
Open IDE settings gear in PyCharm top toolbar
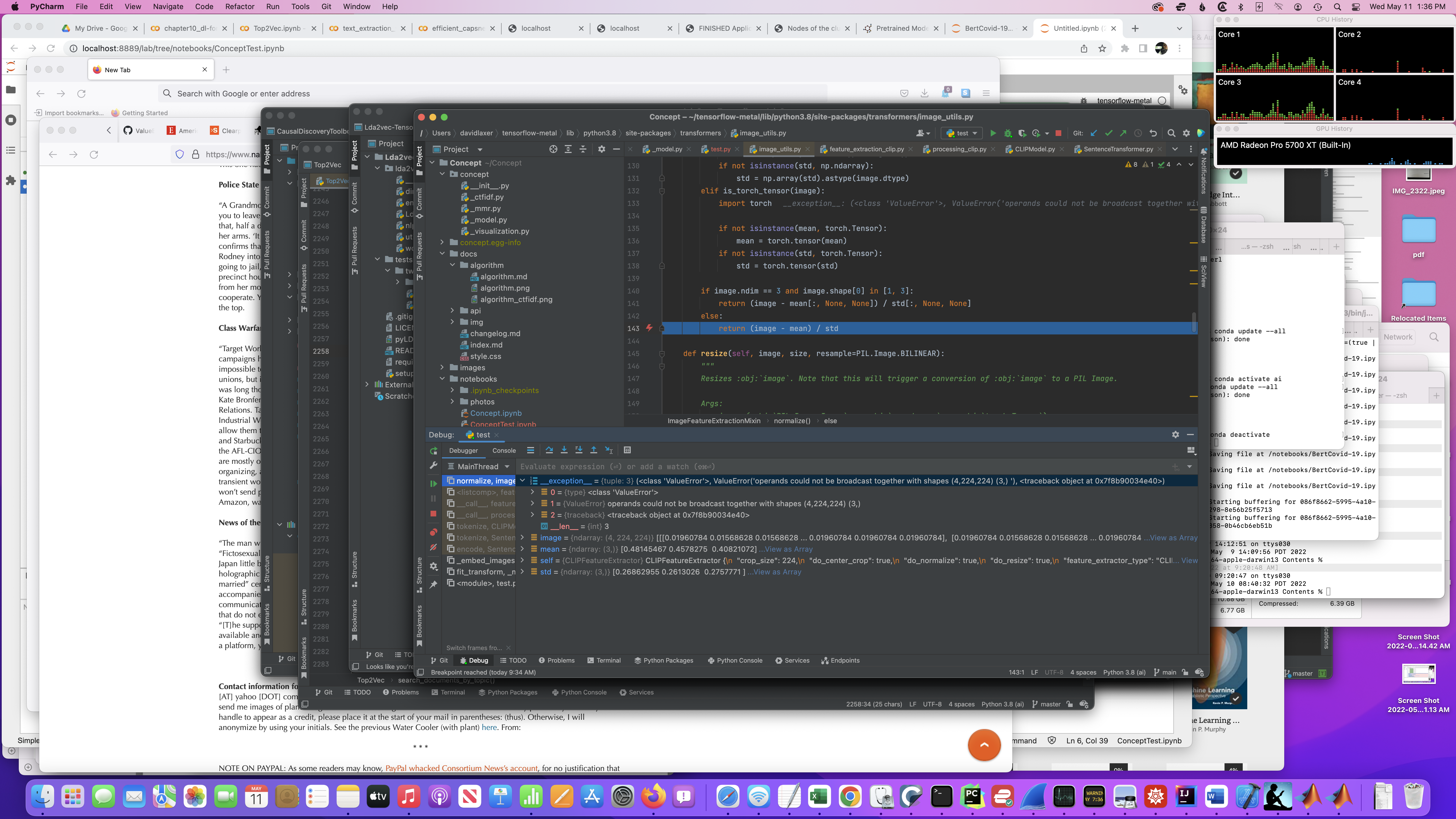[1186, 133]
